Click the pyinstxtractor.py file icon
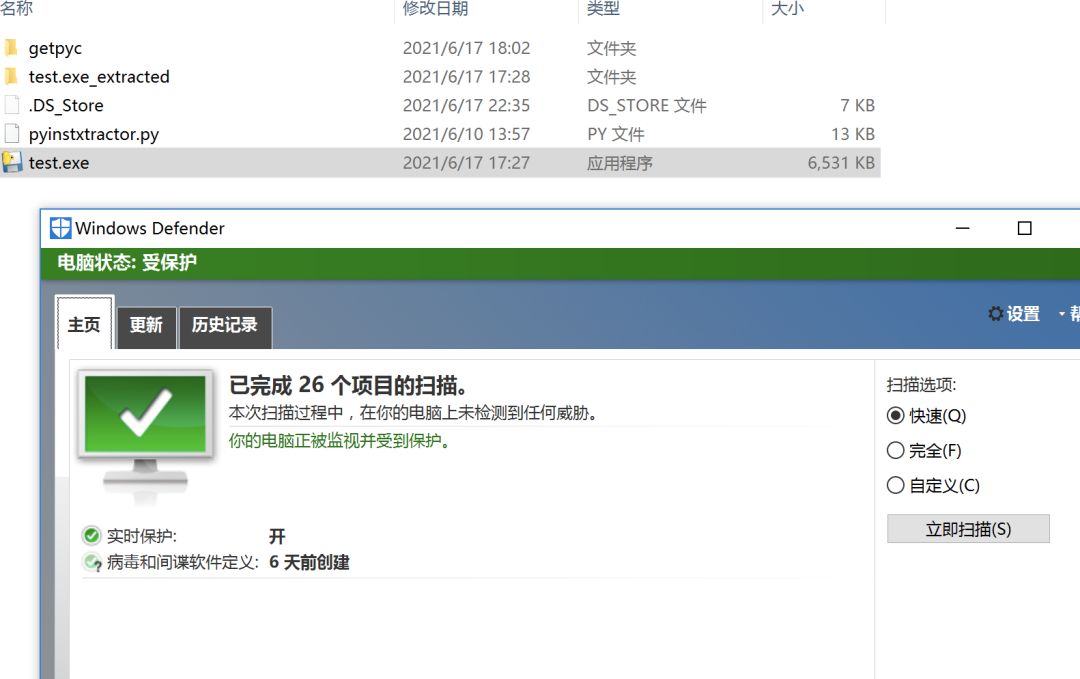Viewport: 1080px width, 679px height. point(12,134)
